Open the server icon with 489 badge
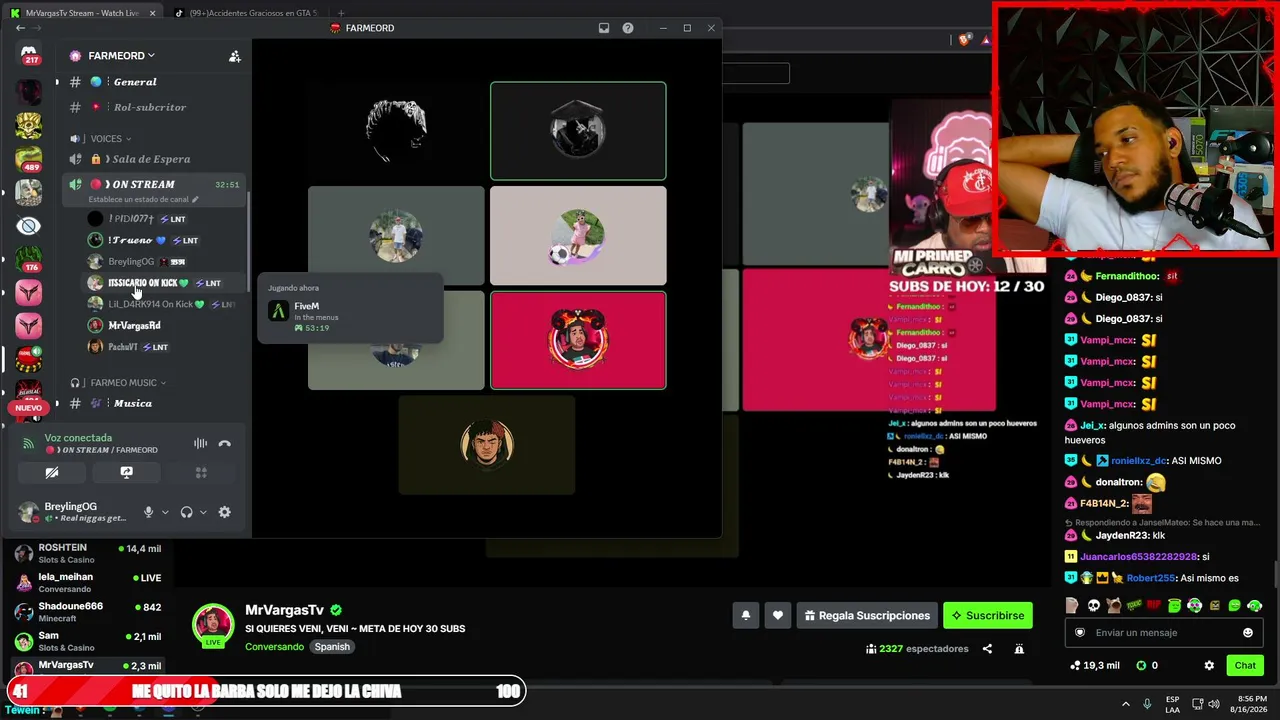The width and height of the screenshot is (1280, 720). 28,159
